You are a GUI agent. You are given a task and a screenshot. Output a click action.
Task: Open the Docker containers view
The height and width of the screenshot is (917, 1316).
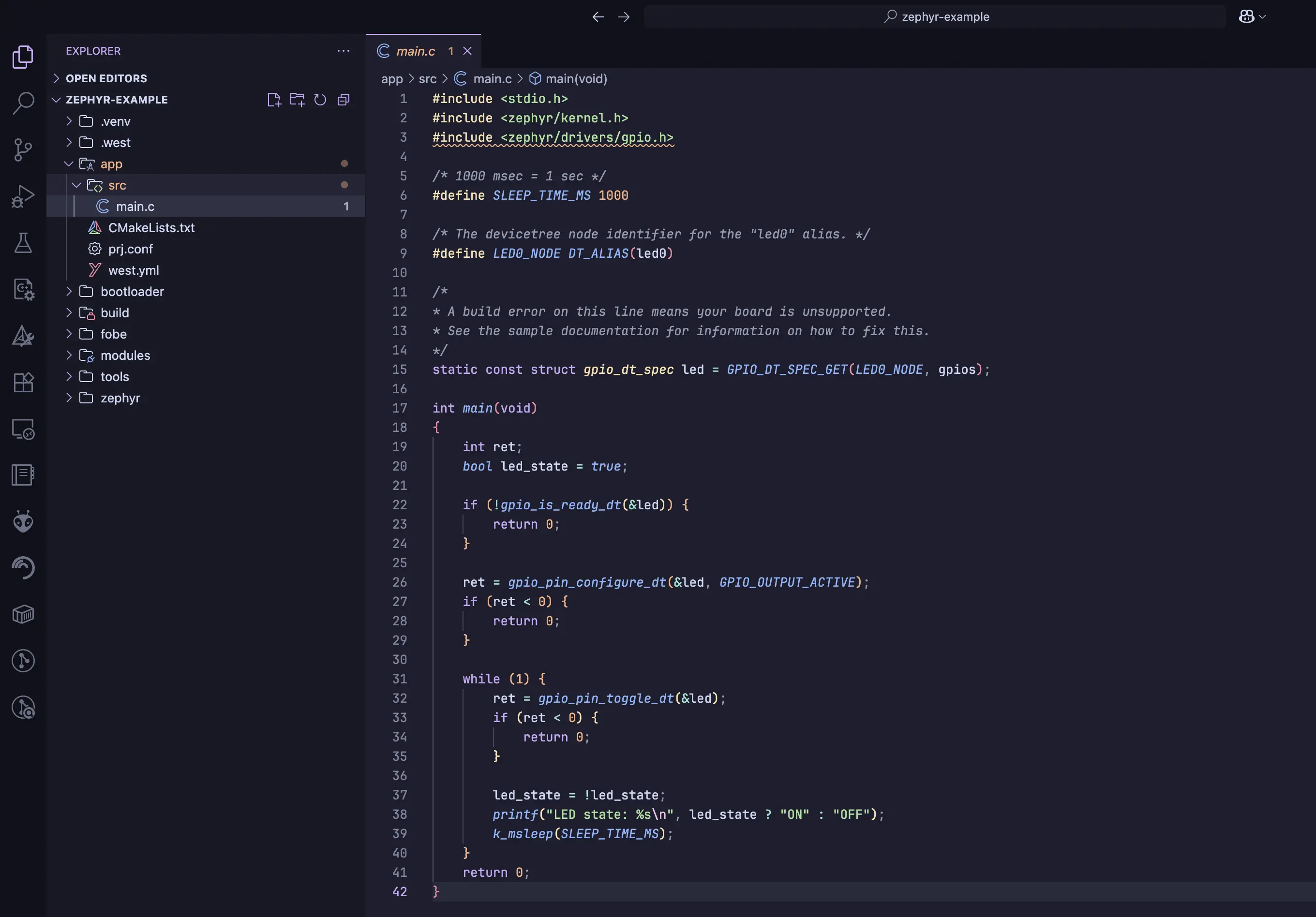(23, 614)
